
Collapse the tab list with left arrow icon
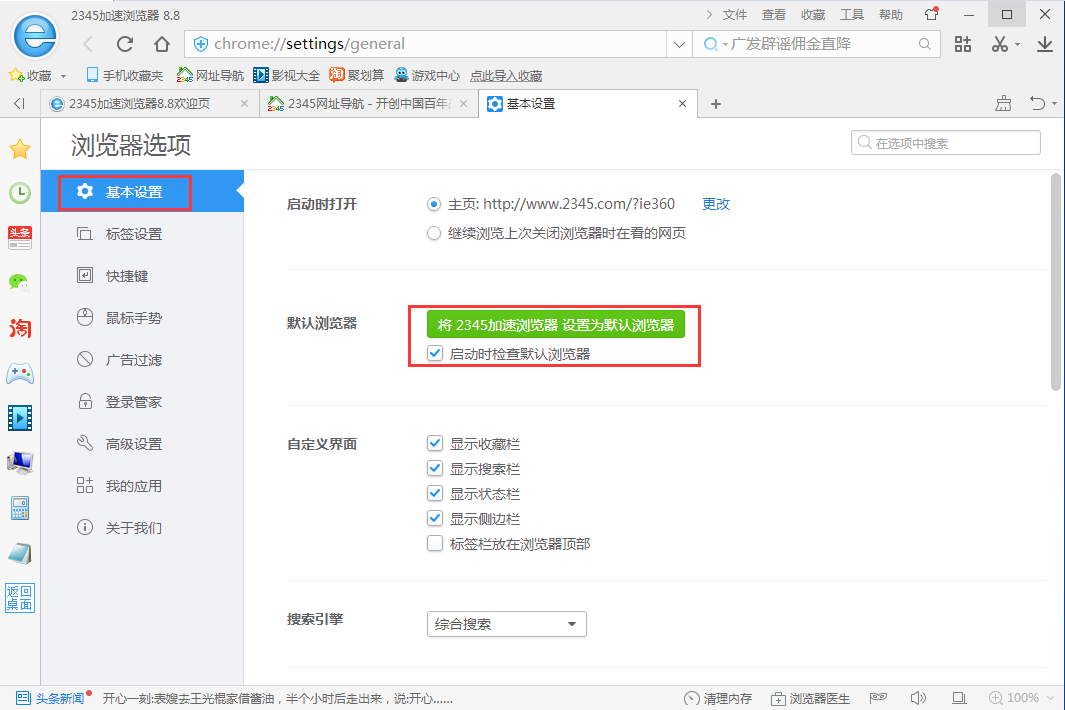(20, 103)
